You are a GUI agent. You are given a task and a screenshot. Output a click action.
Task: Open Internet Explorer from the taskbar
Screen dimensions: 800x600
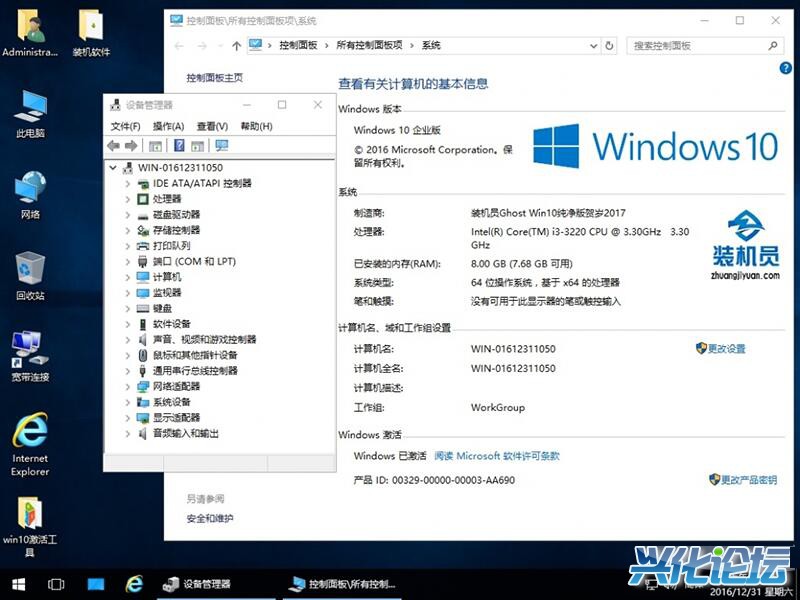point(134,584)
